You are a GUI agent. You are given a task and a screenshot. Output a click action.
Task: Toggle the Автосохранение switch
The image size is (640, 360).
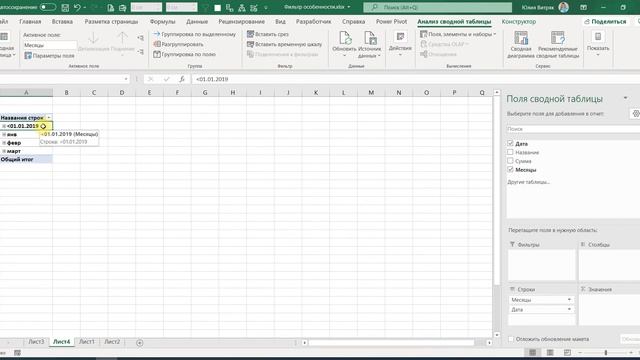[x=48, y=7]
